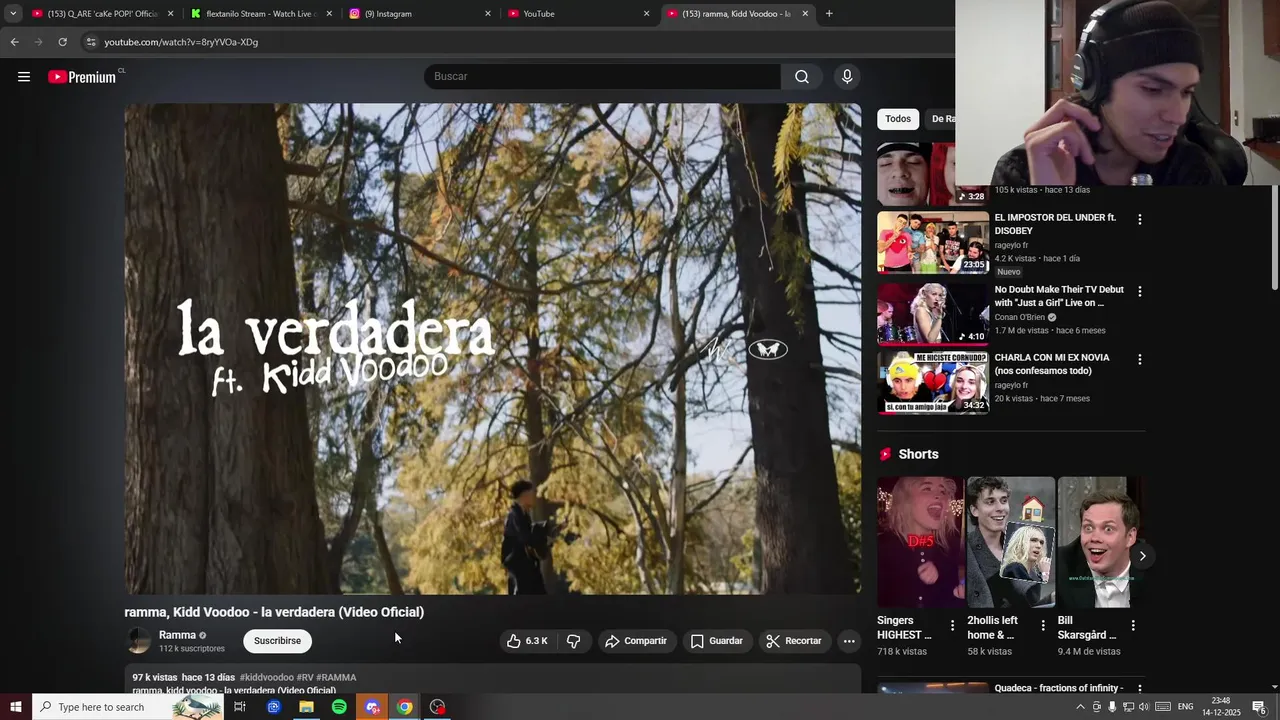1280x720 pixels.
Task: Open video title EL IMPOSTOR DEL UNDER ft. DISOBEY
Action: point(1055,224)
